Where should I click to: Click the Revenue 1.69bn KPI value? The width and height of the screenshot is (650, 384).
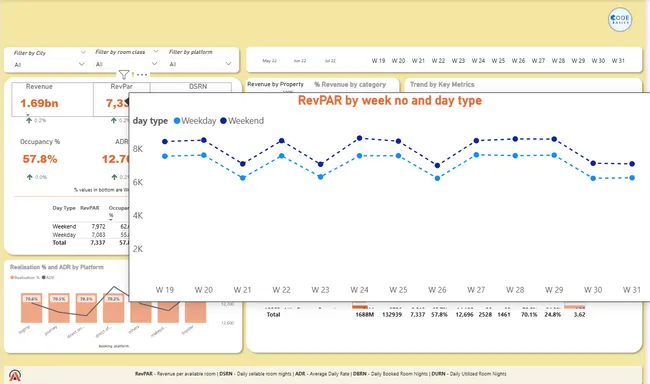39,103
